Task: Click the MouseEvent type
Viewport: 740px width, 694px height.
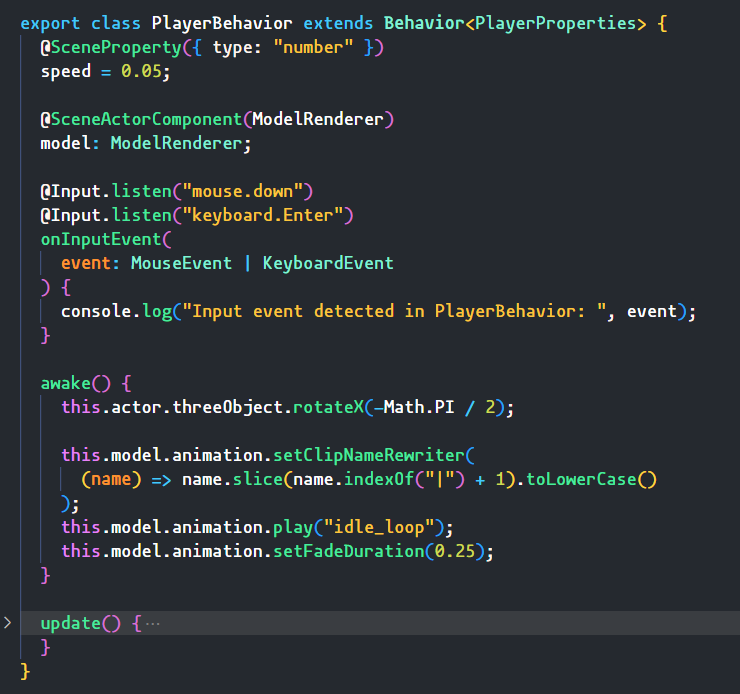Action: point(181,263)
